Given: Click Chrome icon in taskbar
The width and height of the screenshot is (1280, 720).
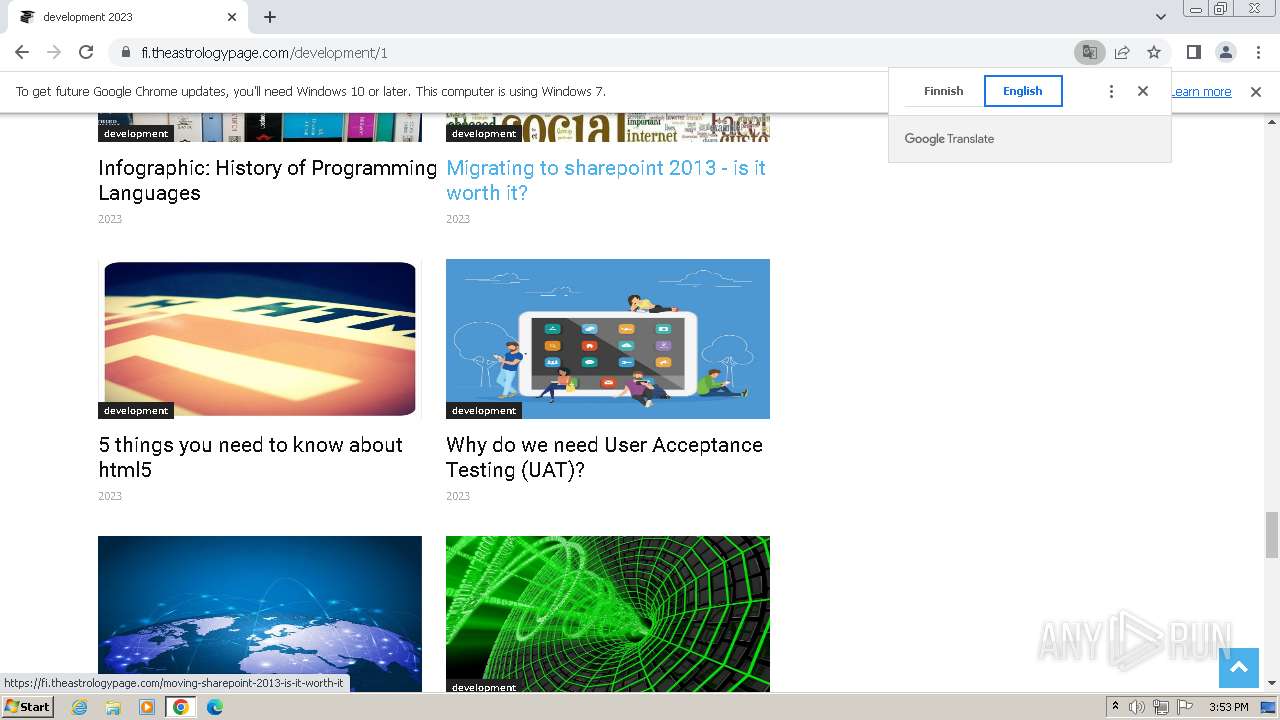Looking at the screenshot, I should 181,707.
